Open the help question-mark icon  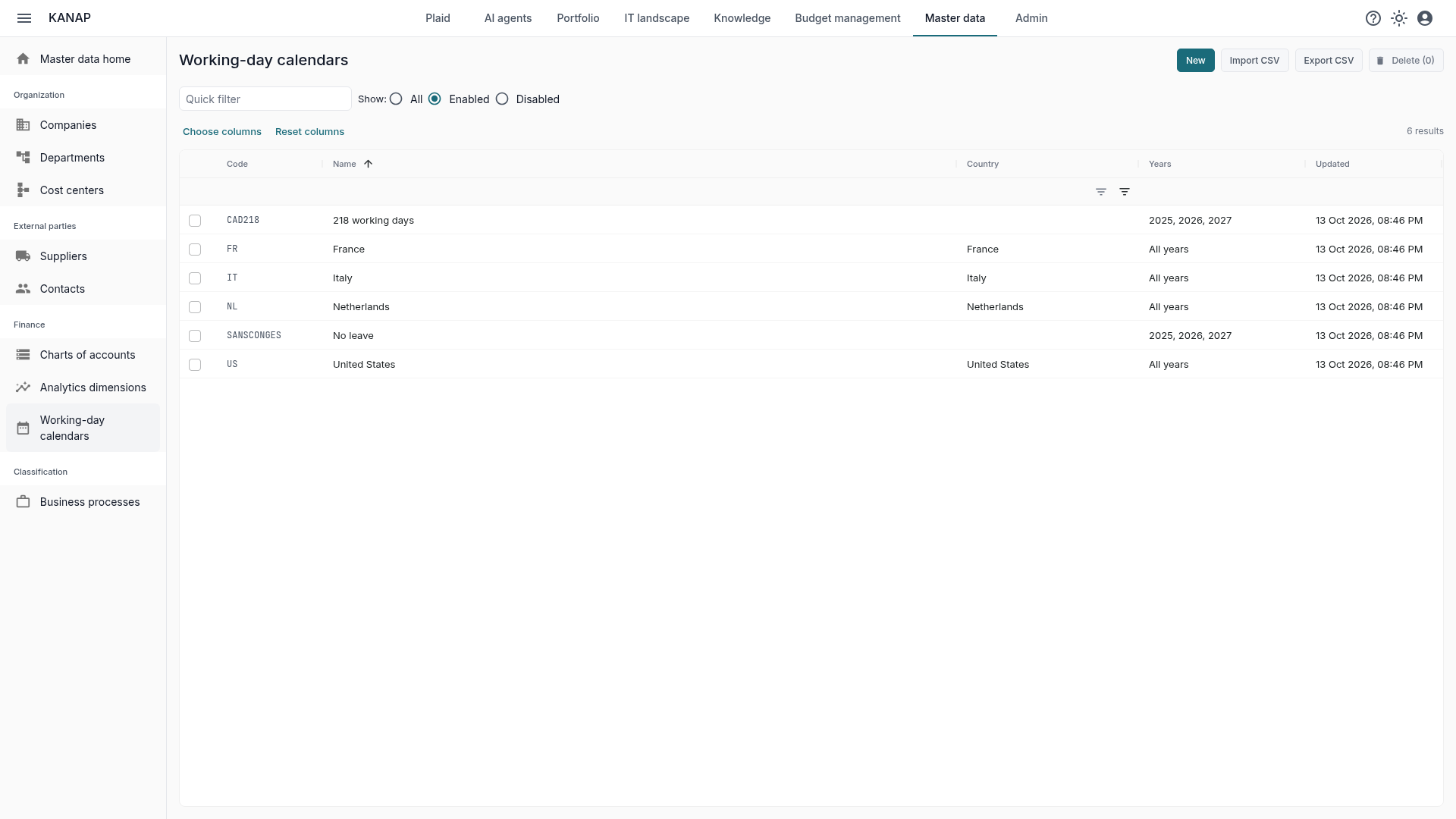(1373, 18)
